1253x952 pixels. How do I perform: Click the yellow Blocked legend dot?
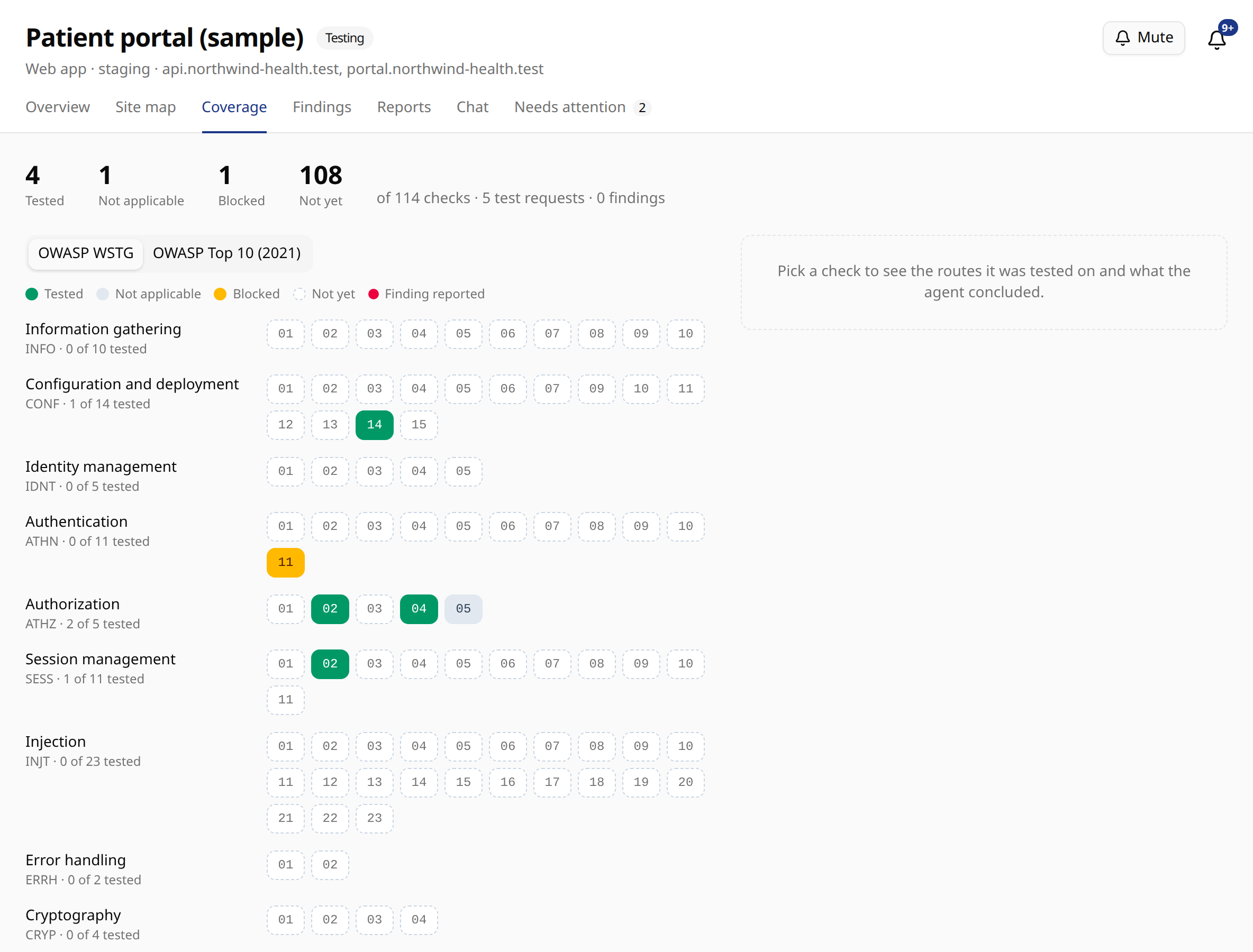coord(220,294)
